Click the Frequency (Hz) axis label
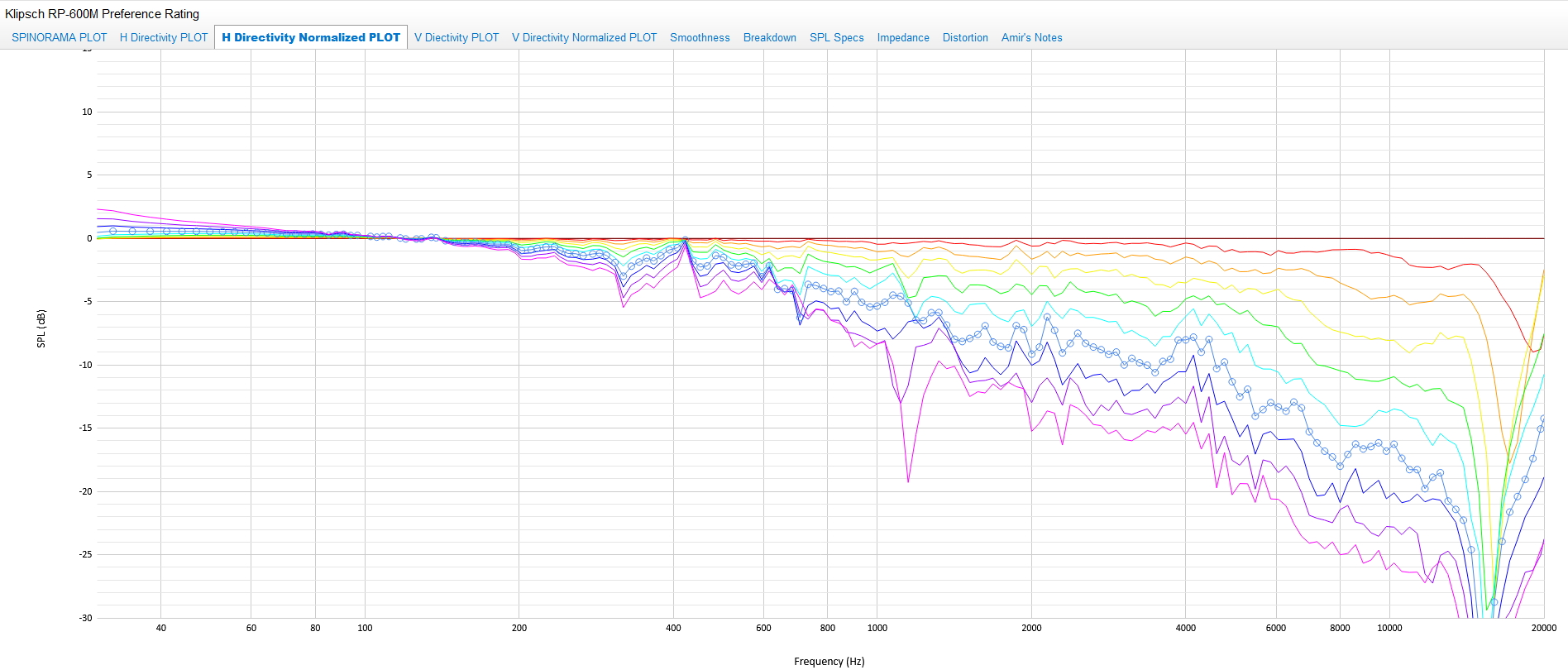Image resolution: width=1568 pixels, height=670 pixels. 829,661
